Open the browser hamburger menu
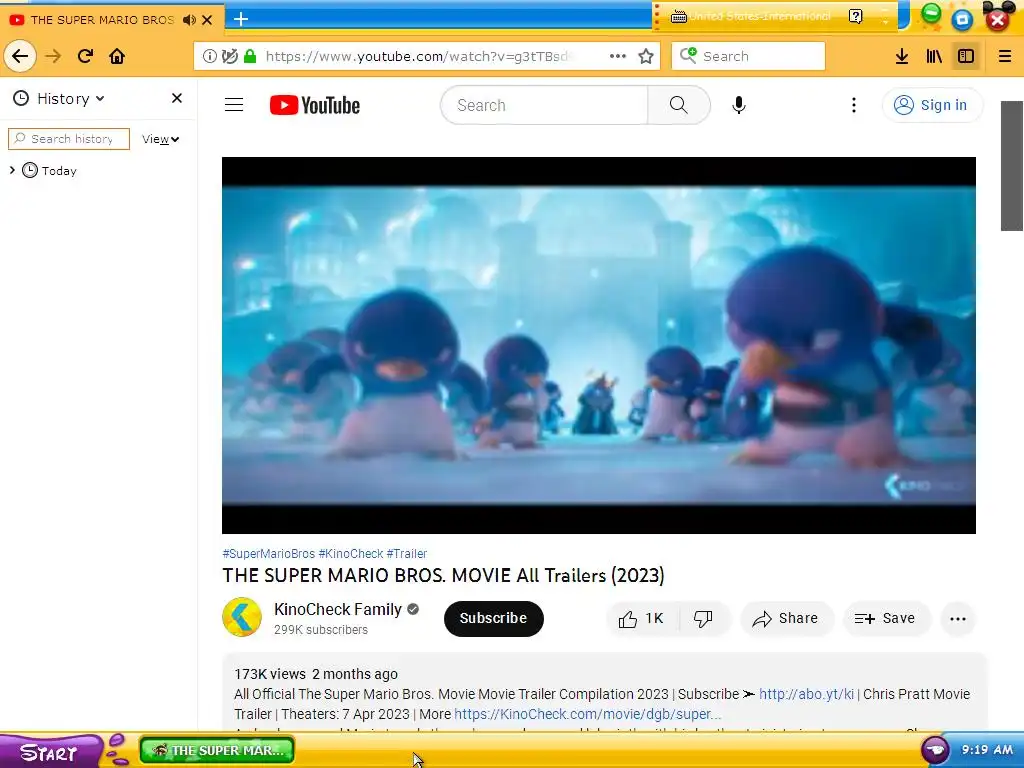Screen dimensions: 1024x768 pos(1004,56)
